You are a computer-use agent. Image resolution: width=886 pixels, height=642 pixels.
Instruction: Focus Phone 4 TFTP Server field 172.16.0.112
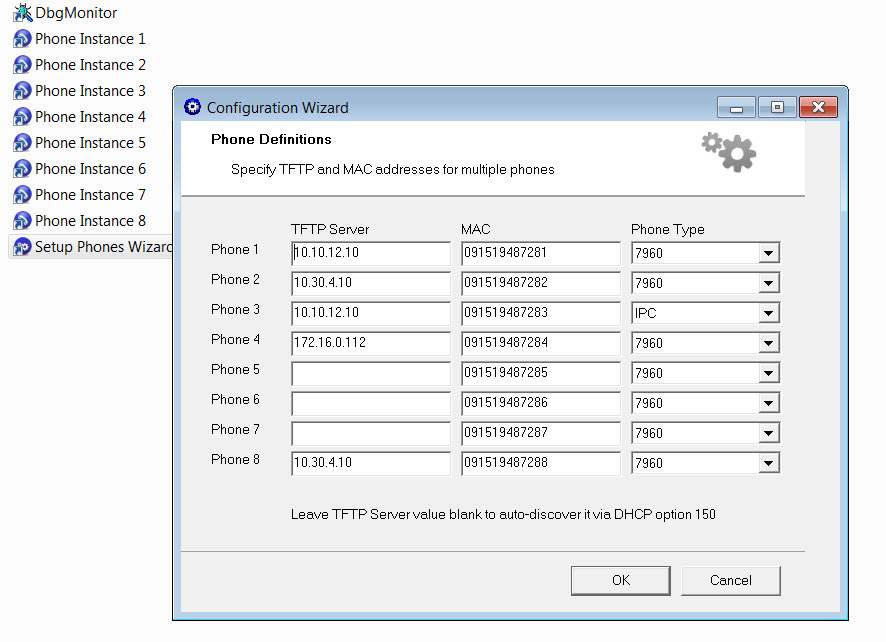(371, 344)
